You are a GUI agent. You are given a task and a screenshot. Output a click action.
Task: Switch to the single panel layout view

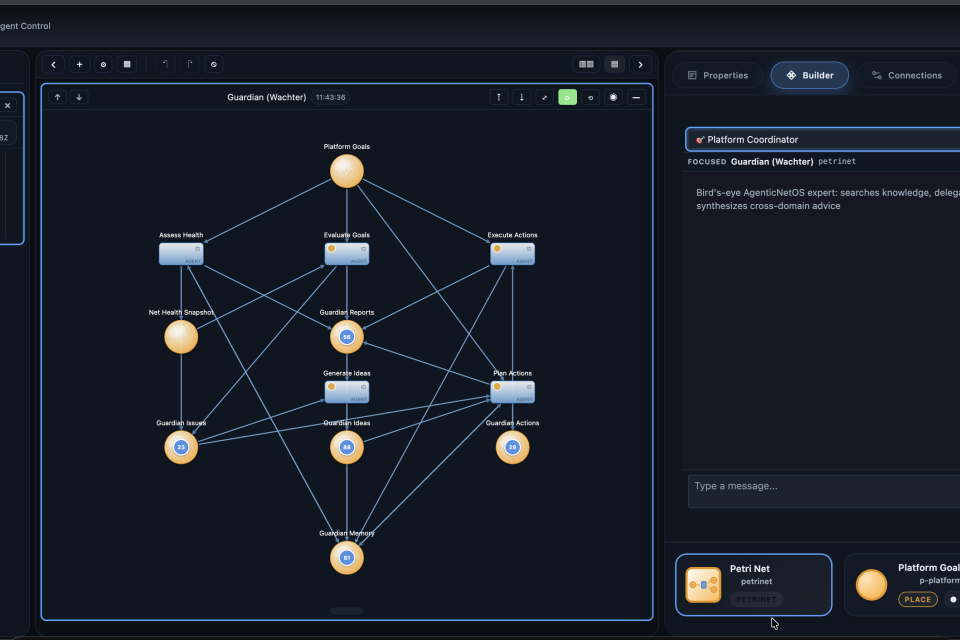point(614,64)
